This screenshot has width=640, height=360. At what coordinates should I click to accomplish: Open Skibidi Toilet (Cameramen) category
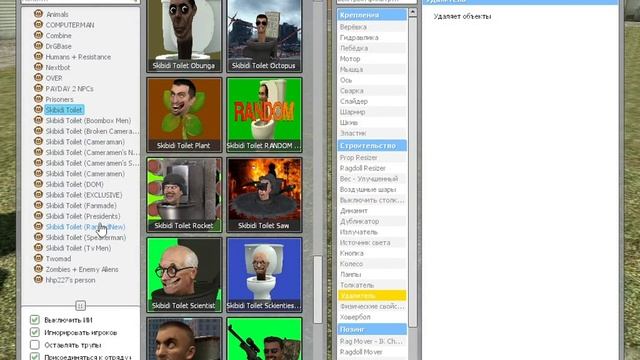pos(85,173)
